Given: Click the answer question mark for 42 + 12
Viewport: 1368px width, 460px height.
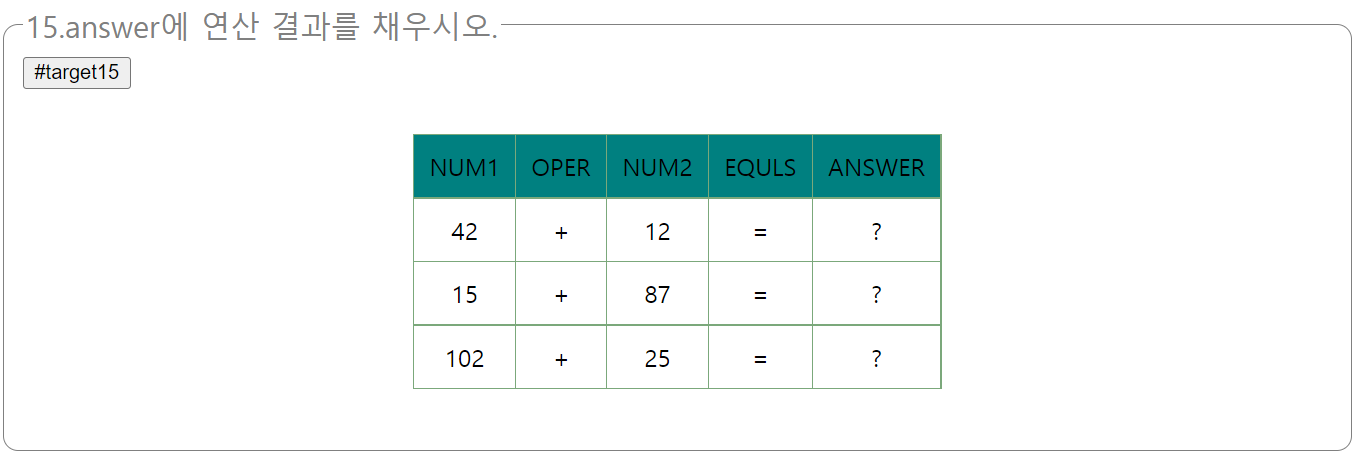Looking at the screenshot, I should (x=876, y=231).
